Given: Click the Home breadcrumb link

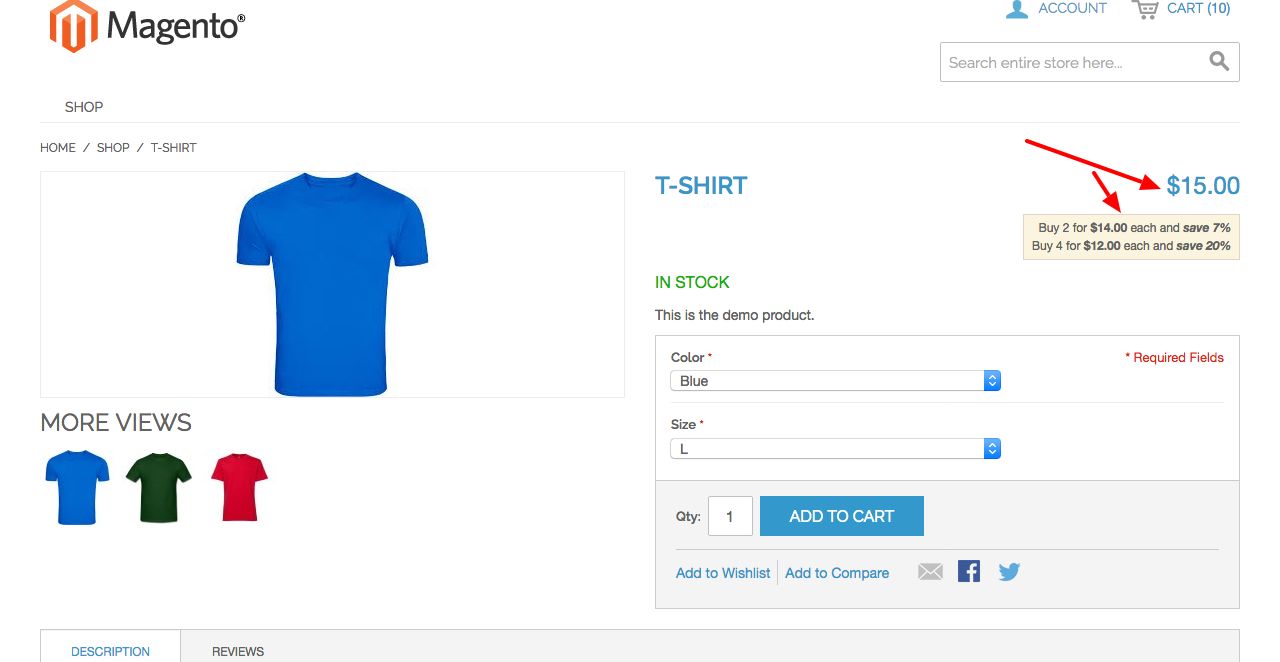Looking at the screenshot, I should tap(58, 147).
